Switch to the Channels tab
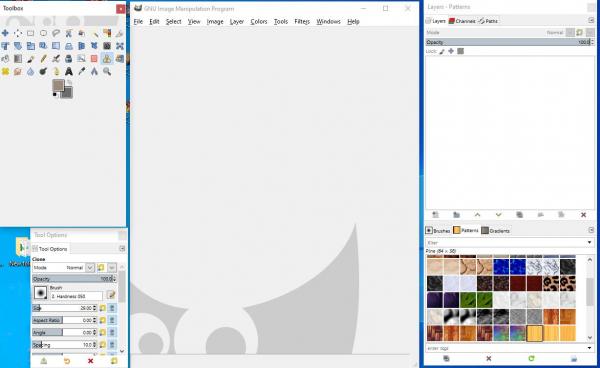600x368 pixels. pos(462,21)
